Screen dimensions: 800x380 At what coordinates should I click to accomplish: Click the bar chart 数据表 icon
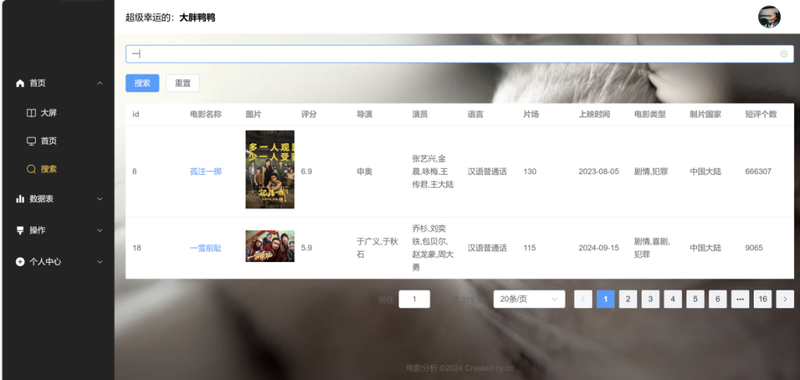click(20, 199)
